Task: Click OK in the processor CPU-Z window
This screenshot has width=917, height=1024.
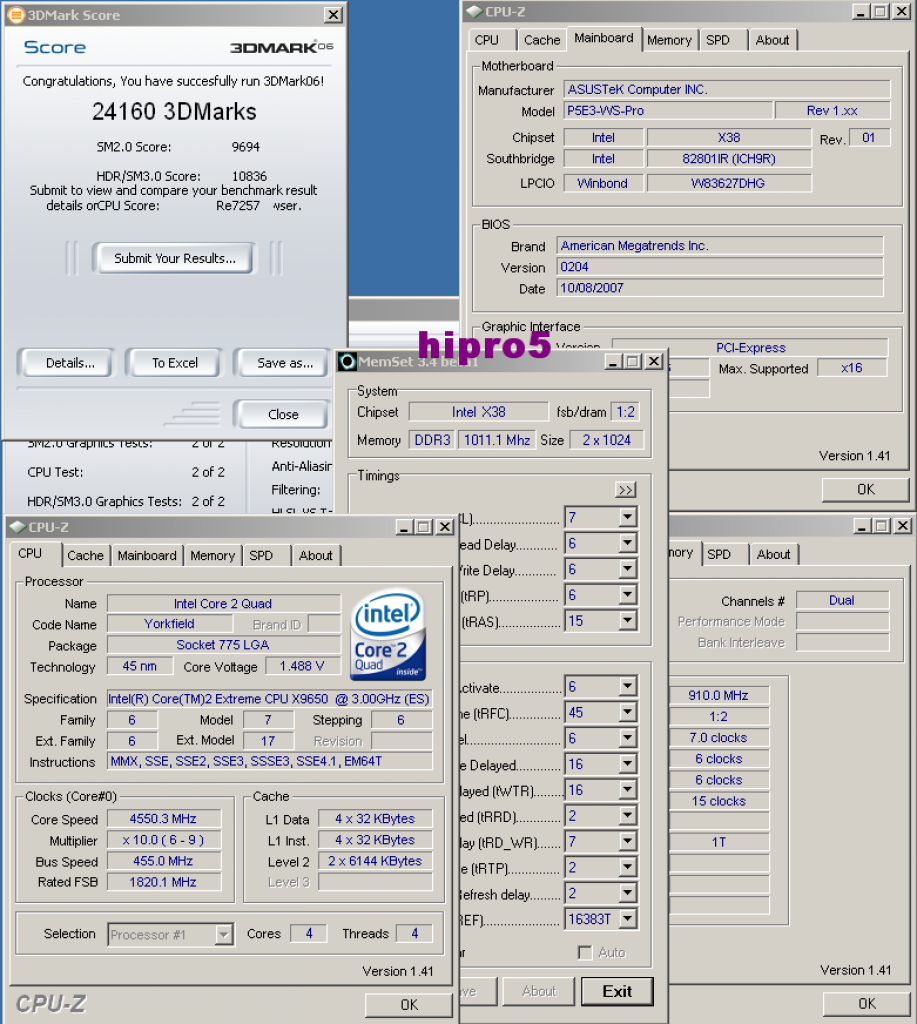Action: click(409, 1004)
